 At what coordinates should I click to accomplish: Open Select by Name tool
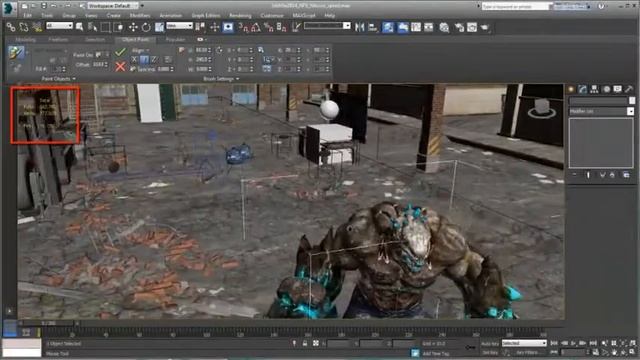[x=93, y=27]
